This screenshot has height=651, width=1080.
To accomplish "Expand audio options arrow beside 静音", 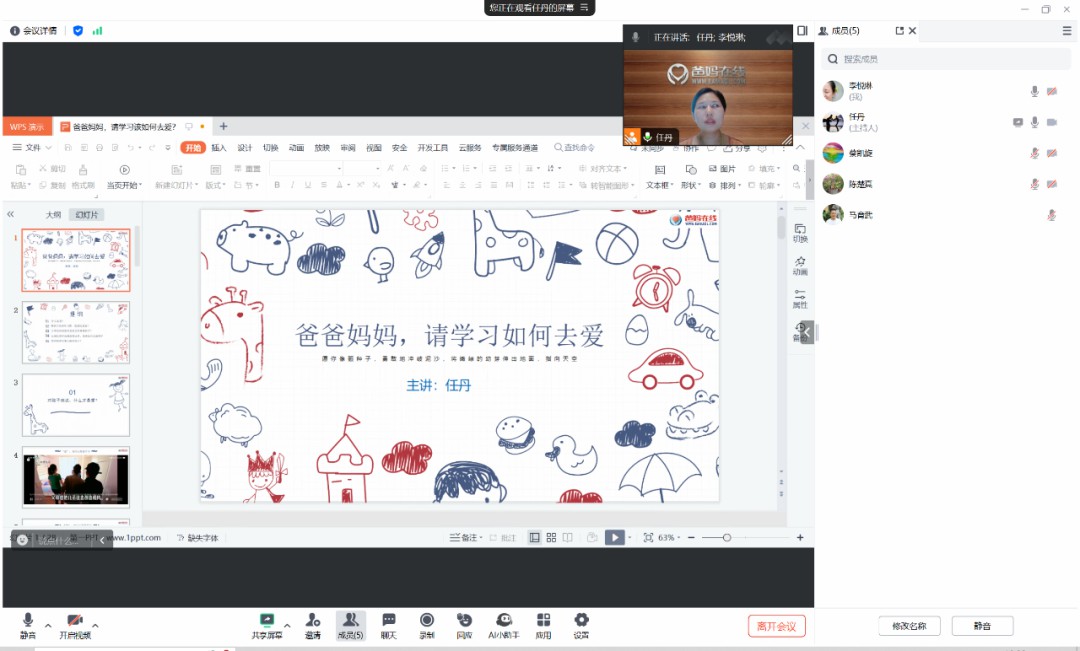I will pyautogui.click(x=49, y=625).
